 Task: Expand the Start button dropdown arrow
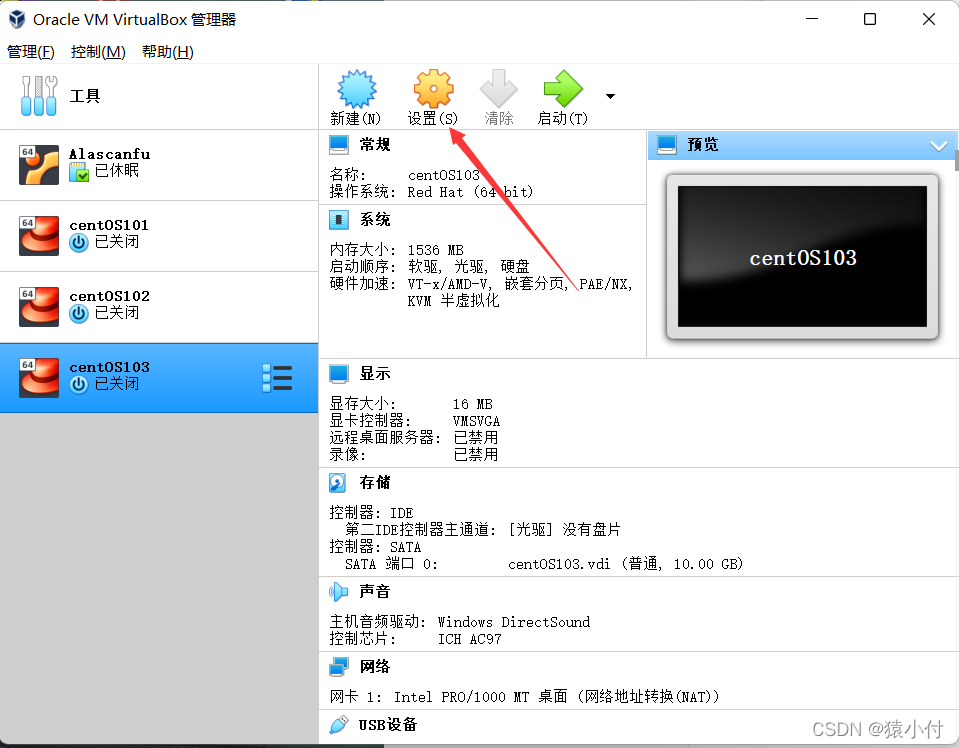610,96
